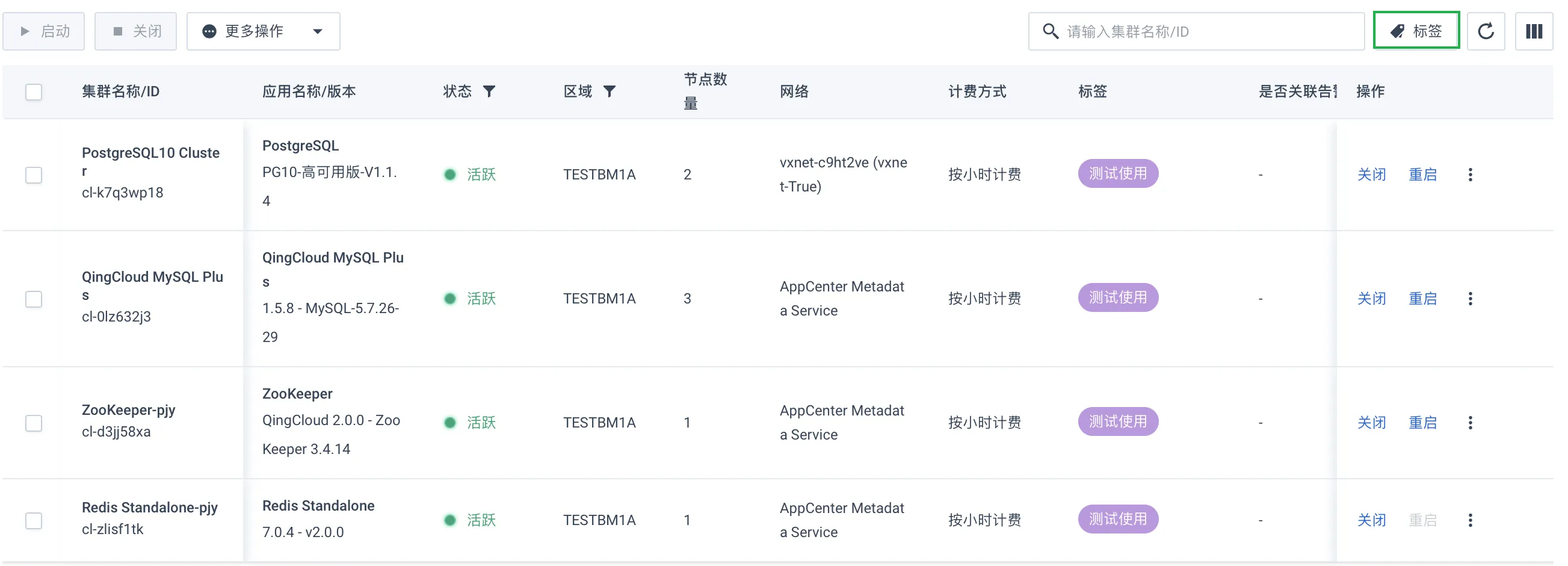Open the QingCloud MySQL Plus row's more menu
Image resolution: width=1568 pixels, height=566 pixels.
click(1470, 299)
